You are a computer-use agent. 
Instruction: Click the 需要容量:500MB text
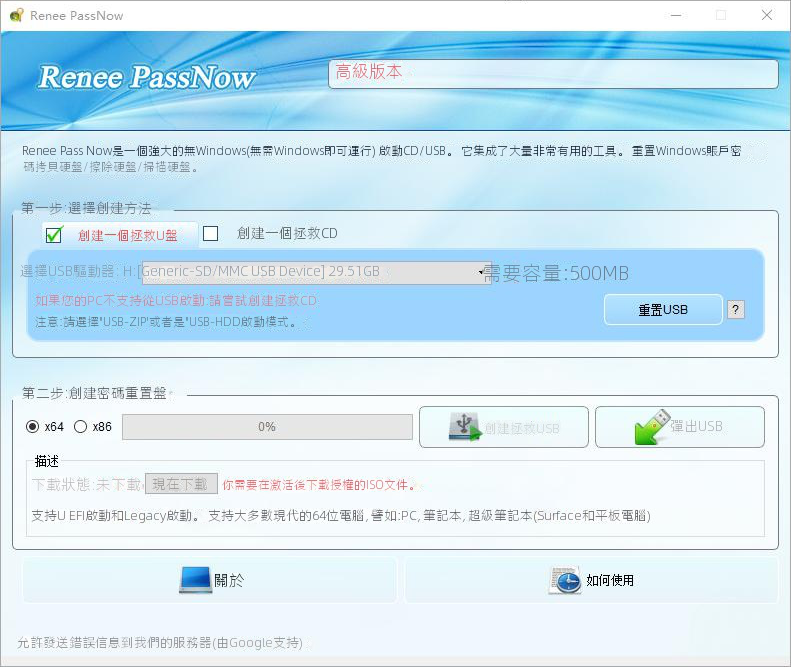(x=556, y=273)
